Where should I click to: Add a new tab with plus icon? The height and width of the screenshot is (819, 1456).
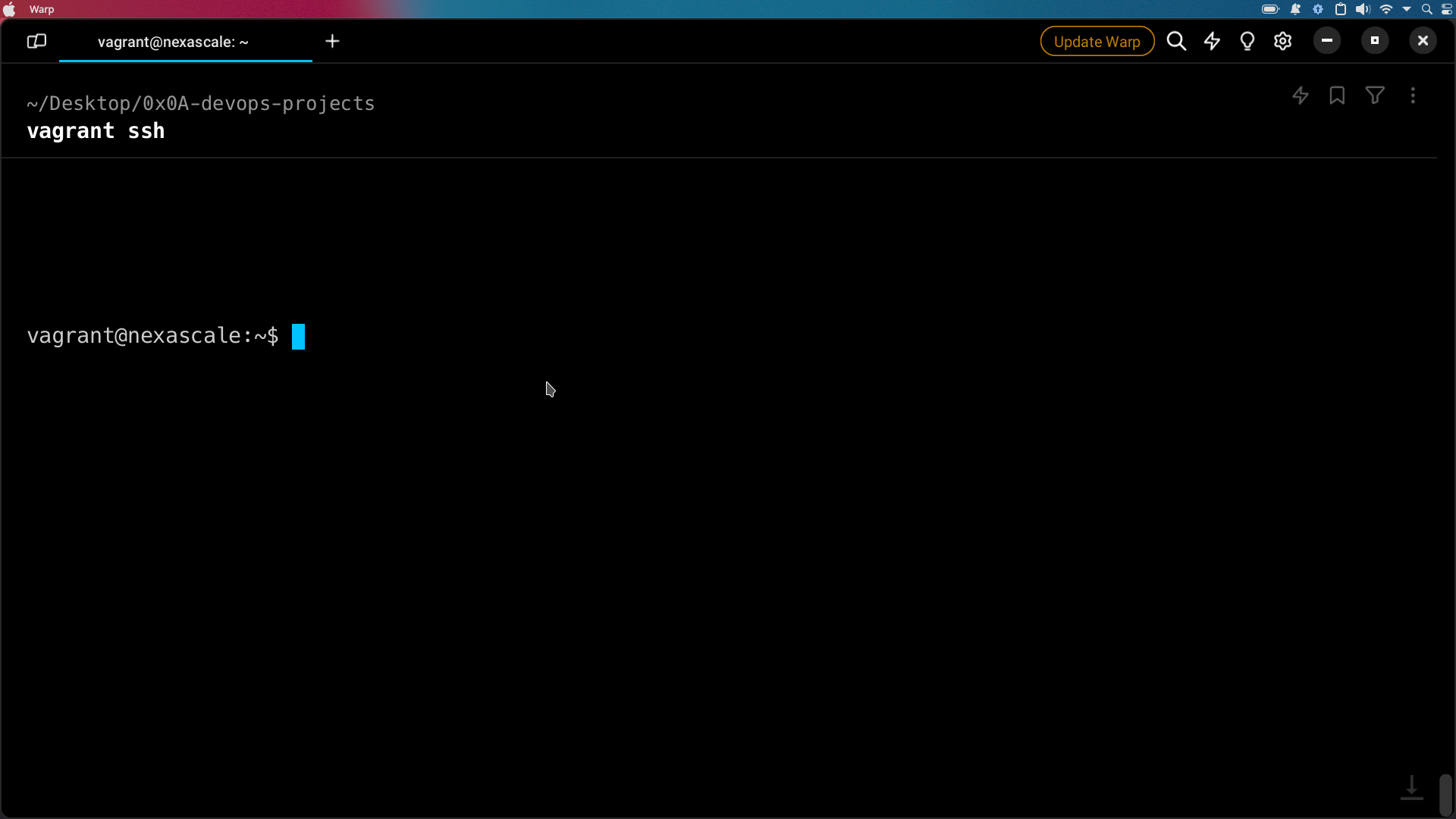tap(332, 41)
